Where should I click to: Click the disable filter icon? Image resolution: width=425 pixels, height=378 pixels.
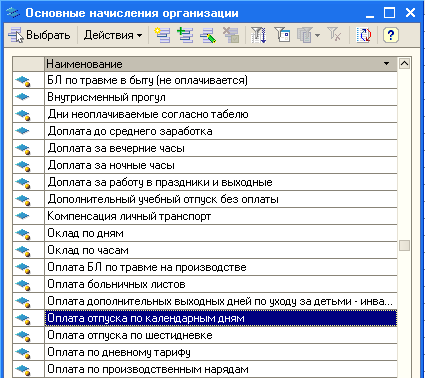pyautogui.click(x=334, y=35)
